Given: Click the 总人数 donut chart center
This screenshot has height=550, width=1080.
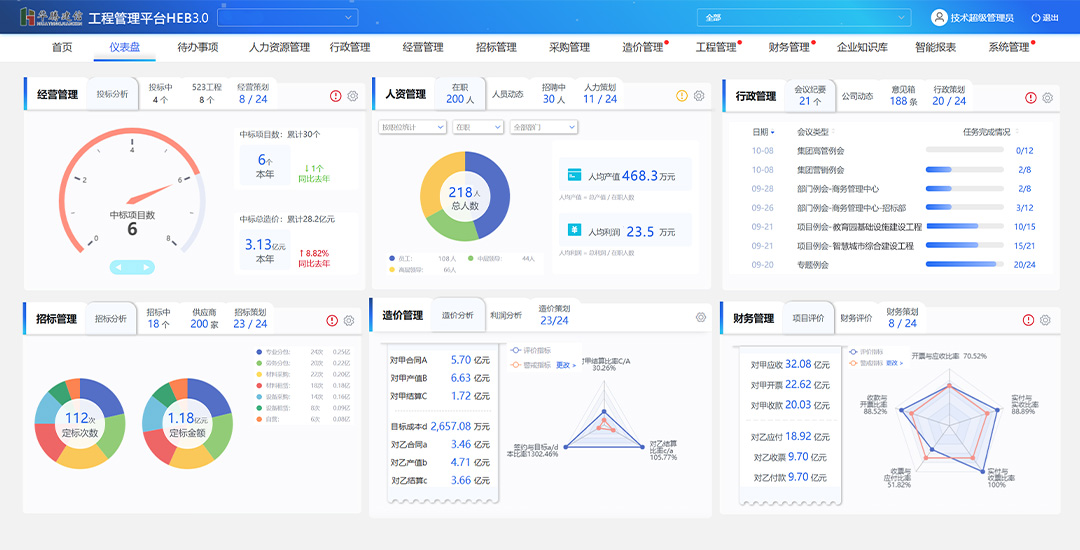Looking at the screenshot, I should point(465,196).
